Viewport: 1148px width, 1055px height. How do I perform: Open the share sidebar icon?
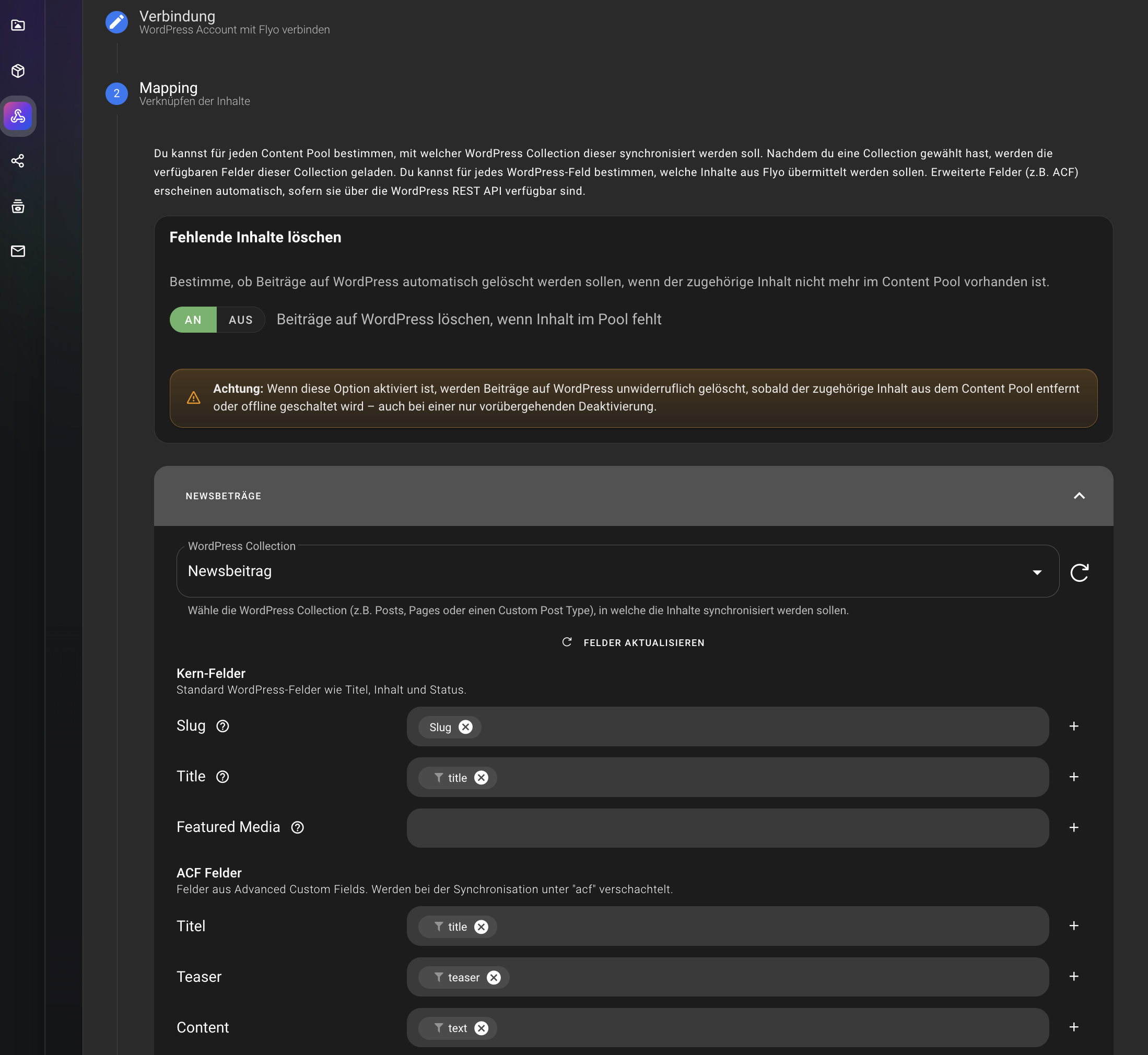point(18,161)
